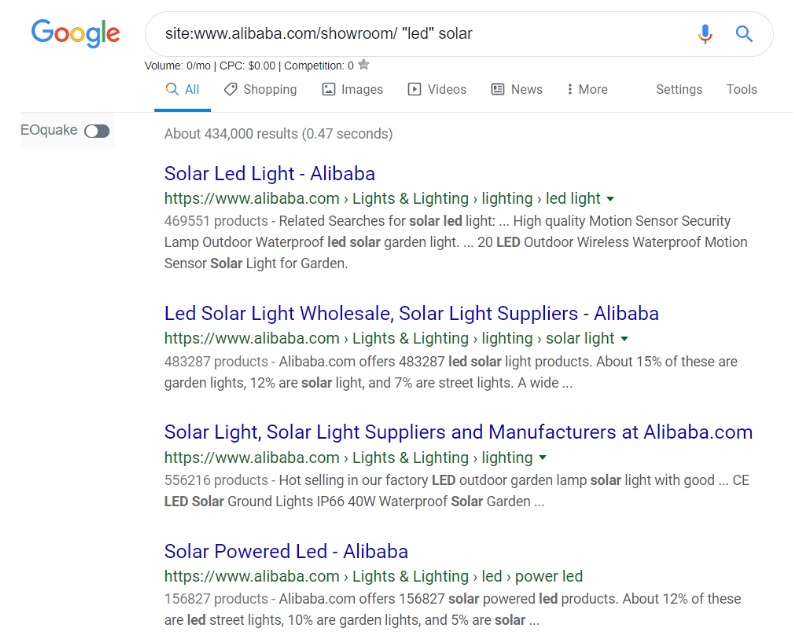Toggle the SEOquake switch on
Screen dimensions: 794x636
97,131
